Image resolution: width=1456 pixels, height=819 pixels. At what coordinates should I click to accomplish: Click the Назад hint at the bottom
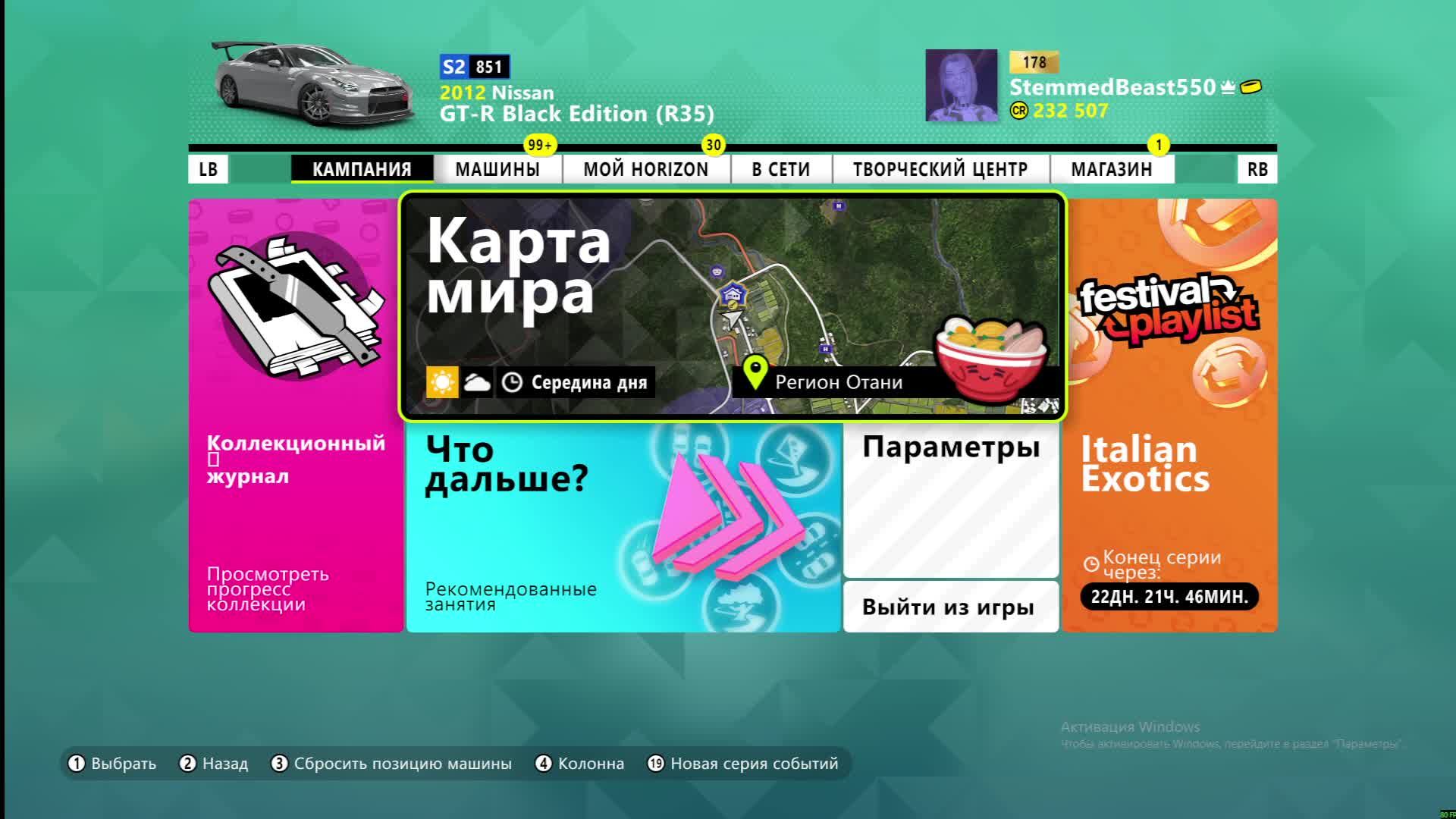[x=214, y=764]
